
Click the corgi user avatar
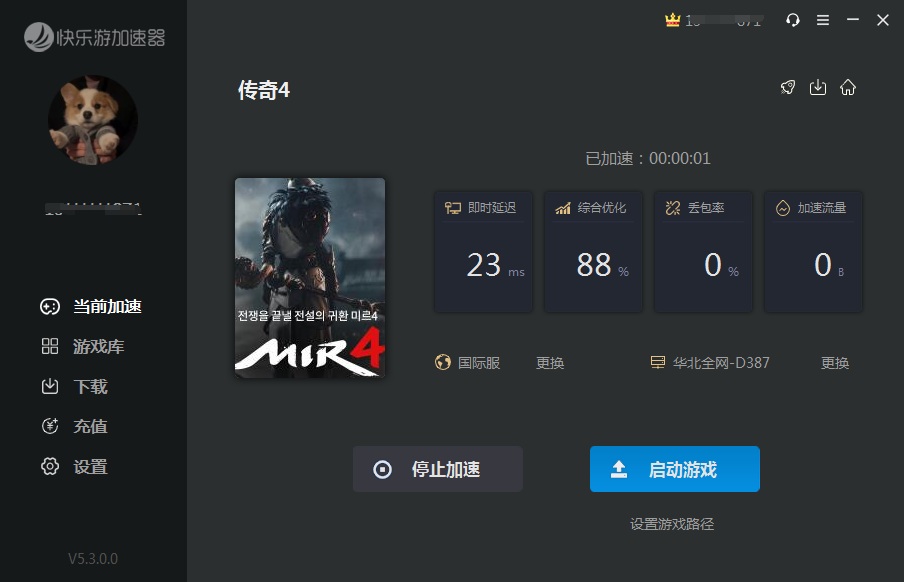click(92, 120)
